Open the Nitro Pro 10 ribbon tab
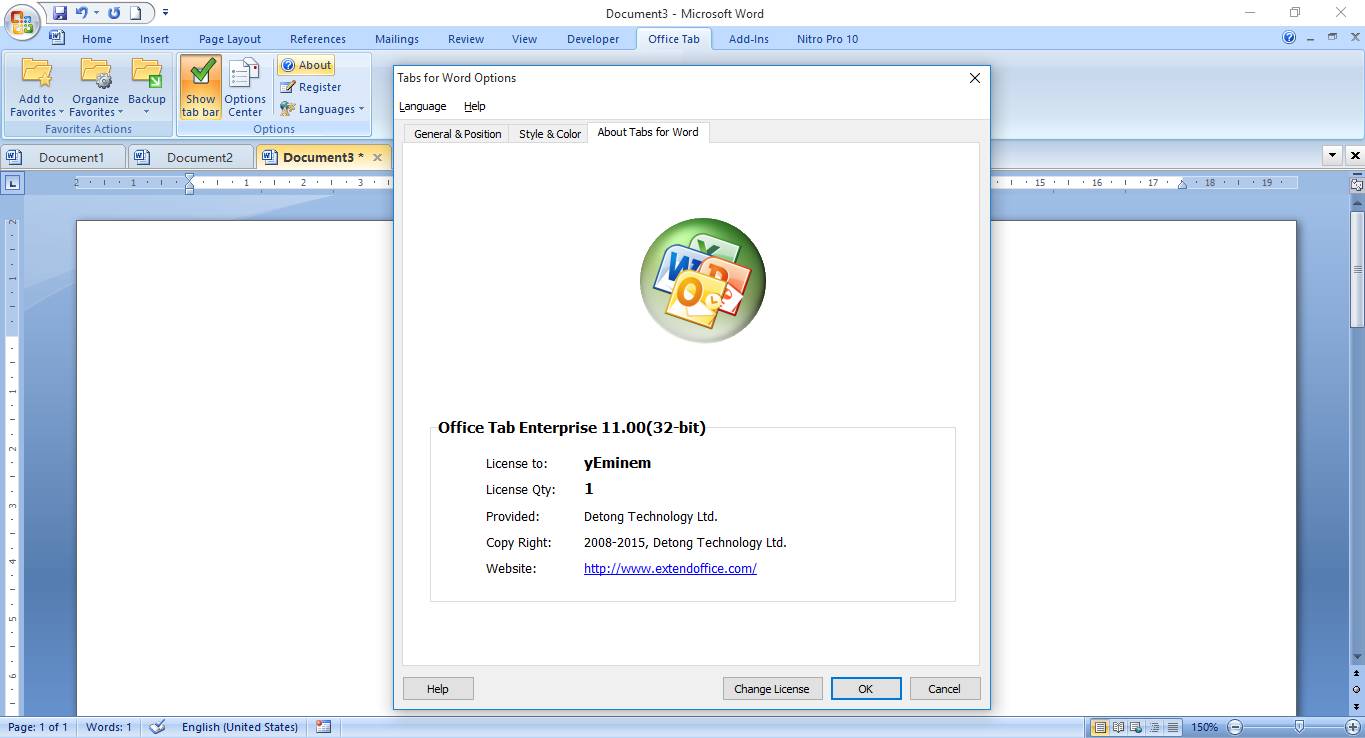 827,39
